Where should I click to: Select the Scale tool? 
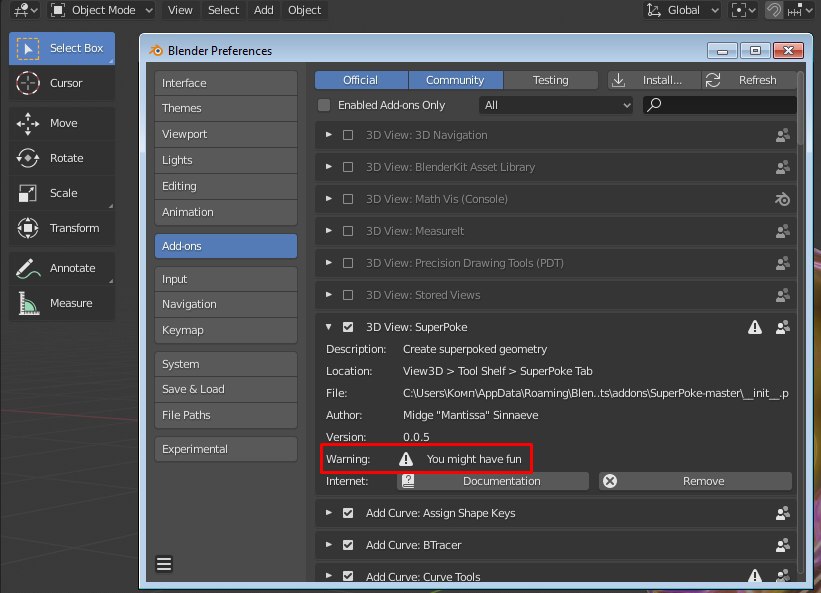point(62,193)
